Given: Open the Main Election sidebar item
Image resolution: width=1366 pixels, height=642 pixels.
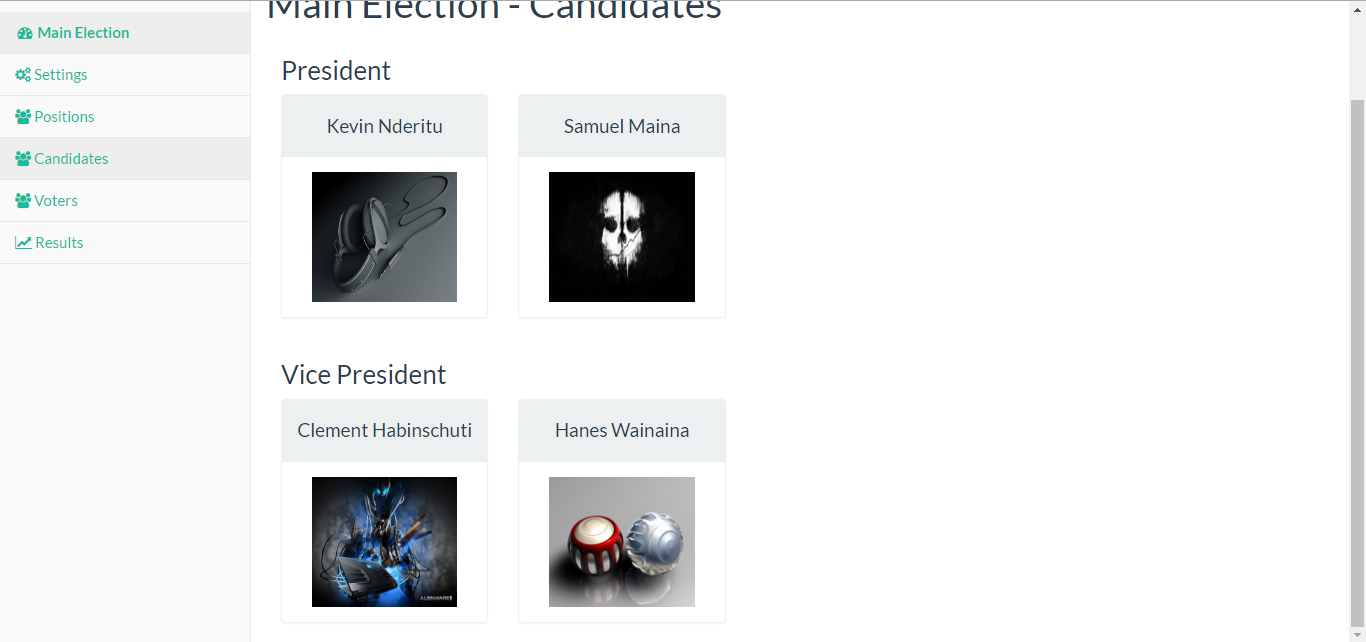Looking at the screenshot, I should [125, 33].
